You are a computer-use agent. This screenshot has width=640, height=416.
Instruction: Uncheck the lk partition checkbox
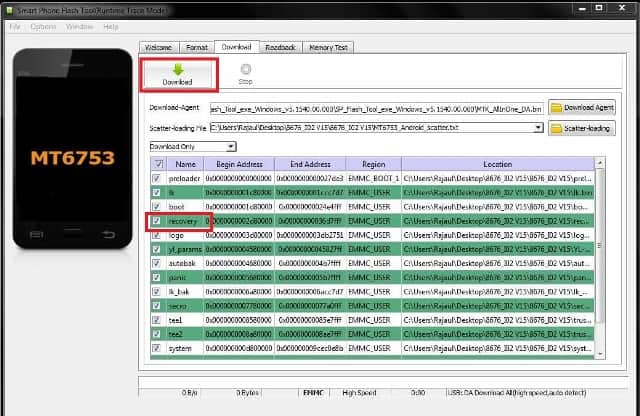[x=156, y=193]
